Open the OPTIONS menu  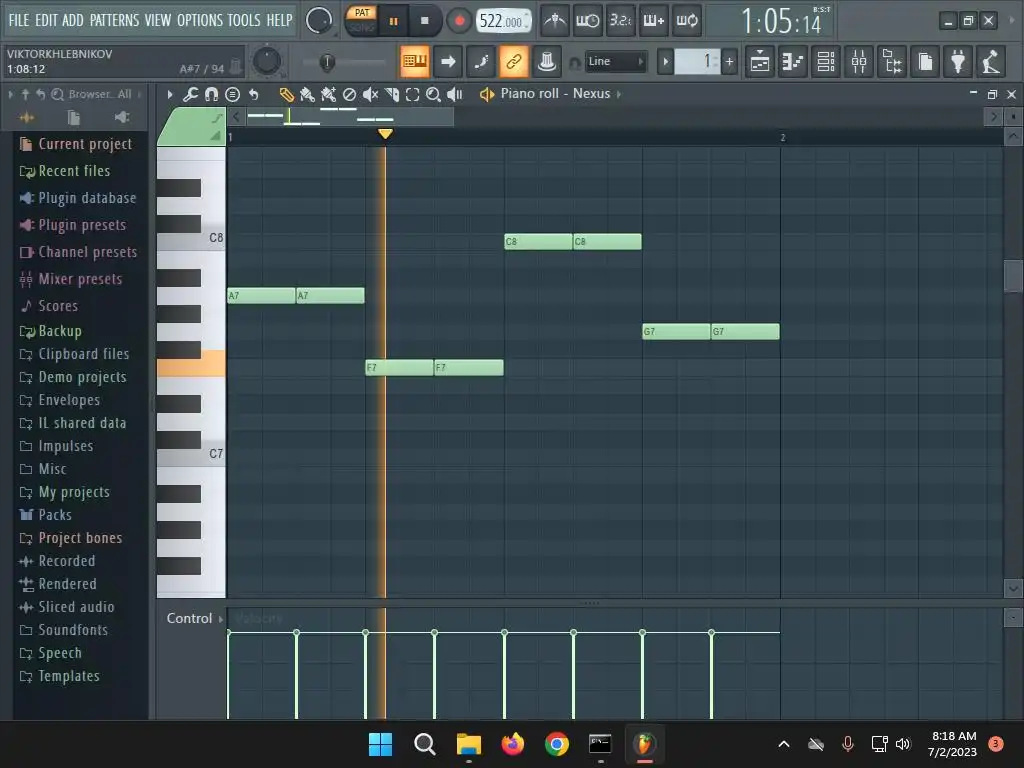(200, 20)
